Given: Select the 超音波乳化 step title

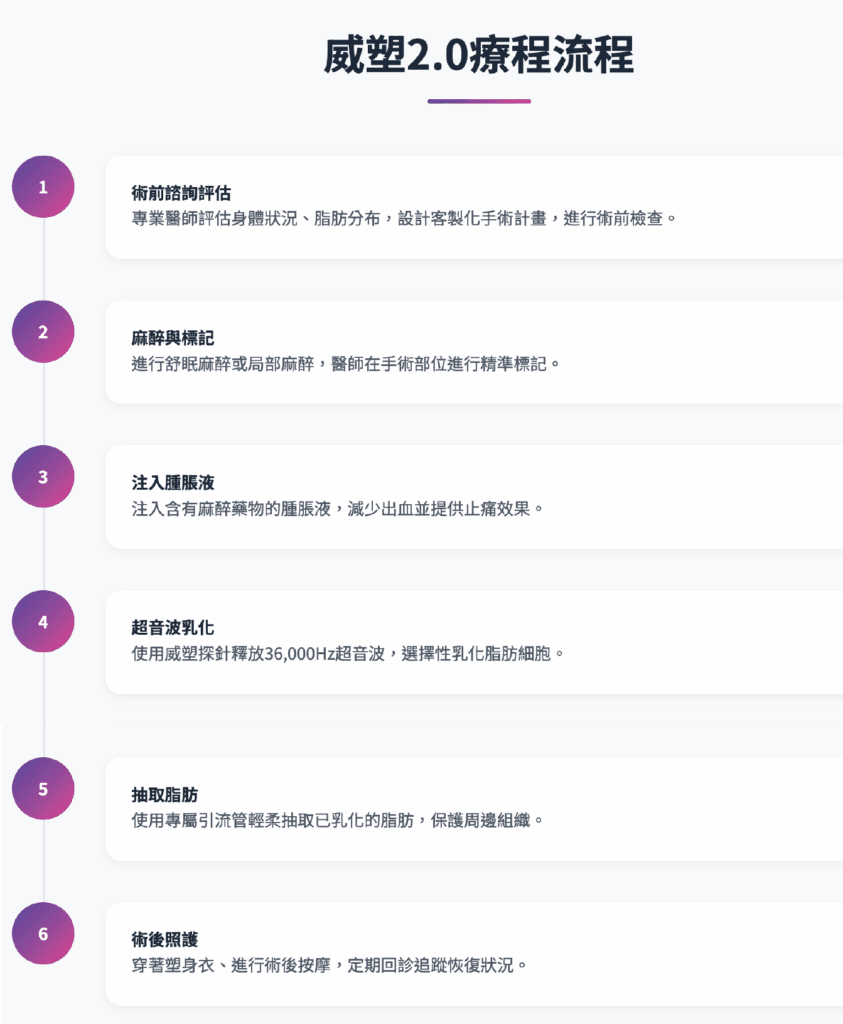Looking at the screenshot, I should 173,627.
